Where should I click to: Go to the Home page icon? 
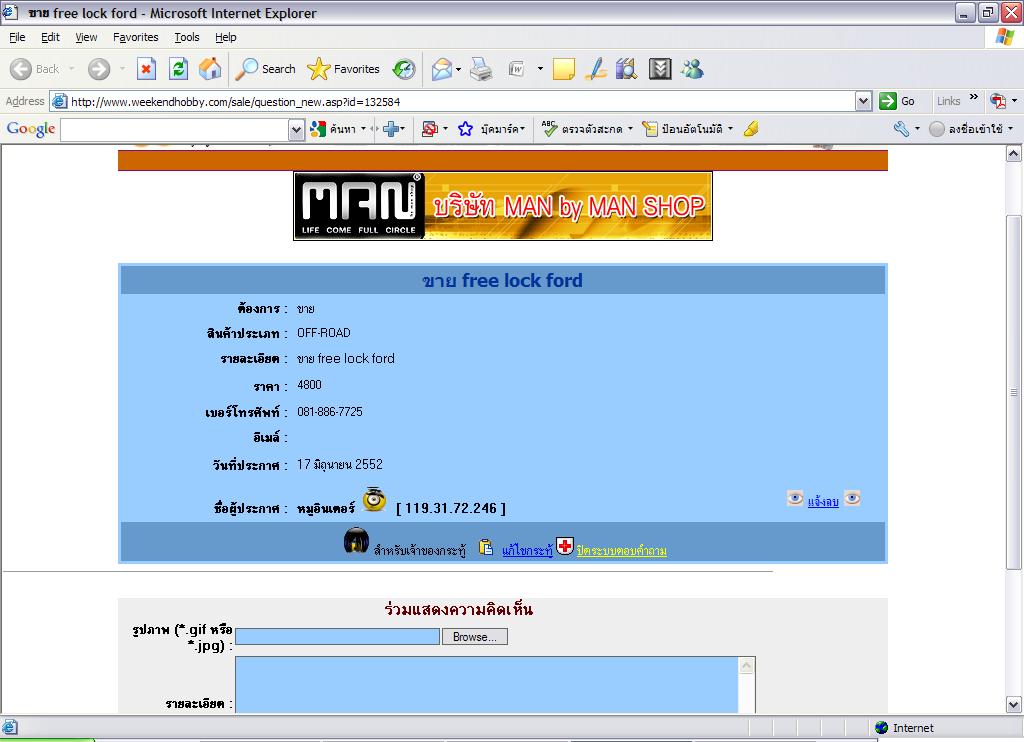[210, 69]
